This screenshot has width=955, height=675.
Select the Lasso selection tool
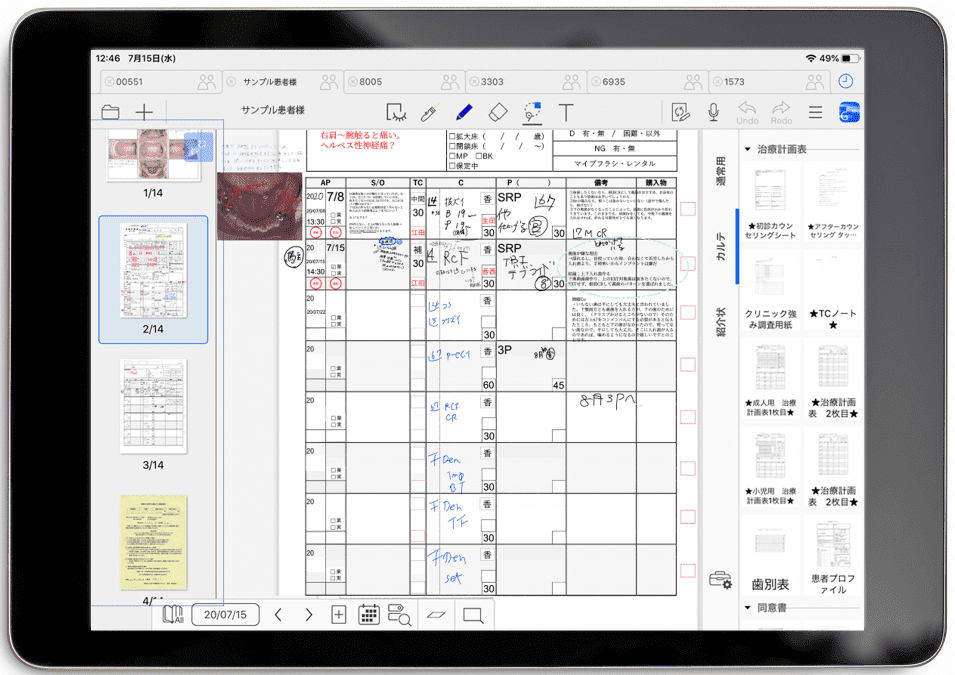tap(532, 112)
